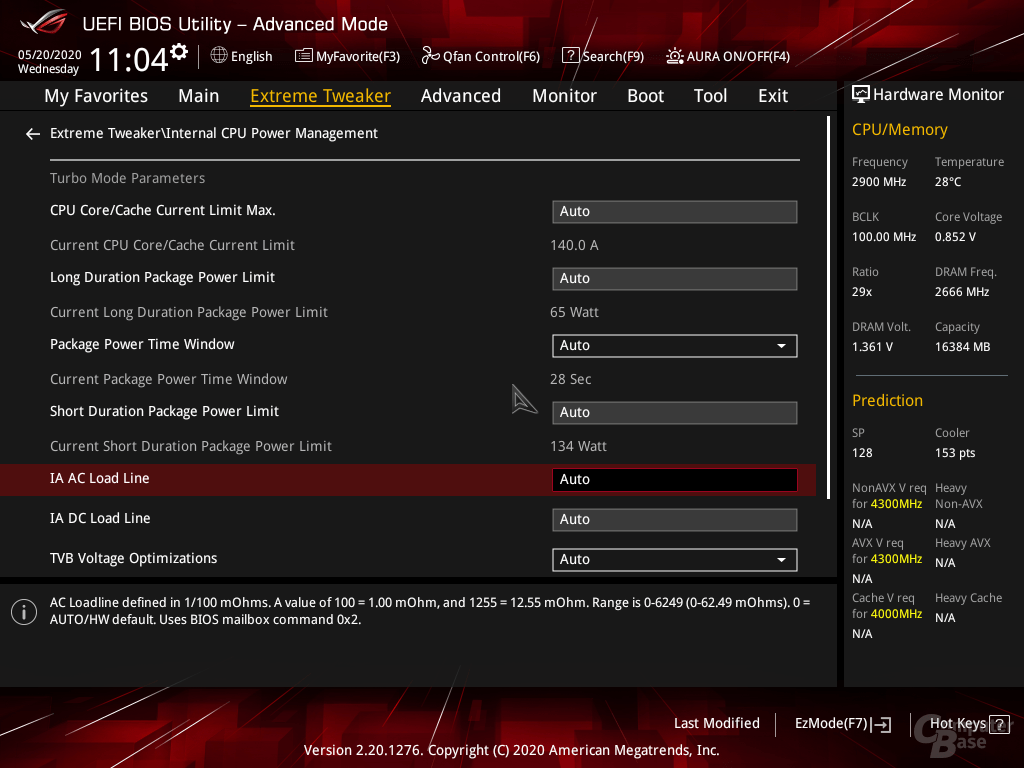The height and width of the screenshot is (768, 1024).
Task: Expand TVB Voltage Optimizations dropdown
Action: point(675,560)
